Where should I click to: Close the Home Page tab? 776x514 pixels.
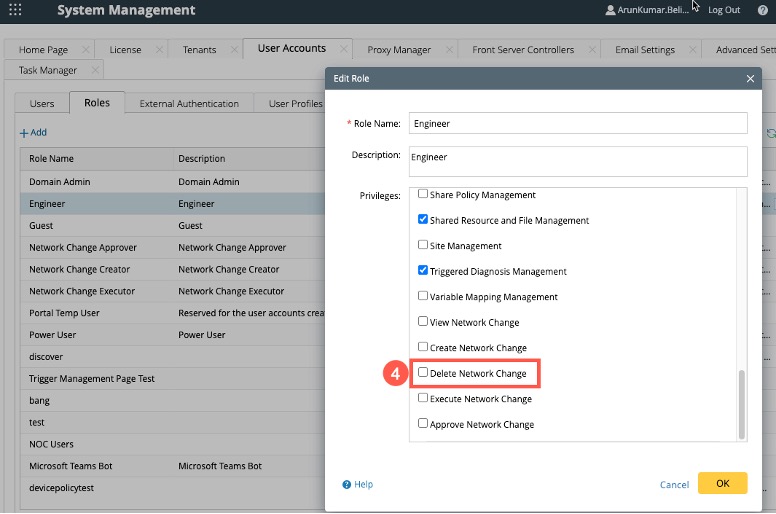tap(85, 50)
